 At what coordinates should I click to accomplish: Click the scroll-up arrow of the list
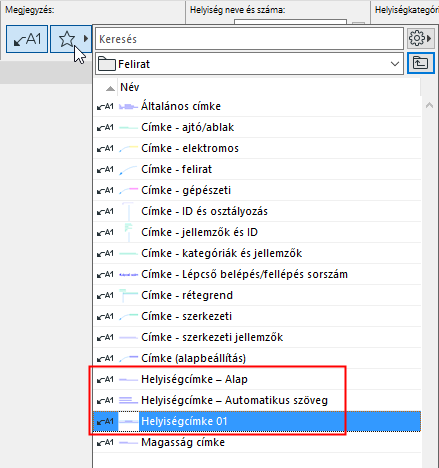tap(429, 106)
